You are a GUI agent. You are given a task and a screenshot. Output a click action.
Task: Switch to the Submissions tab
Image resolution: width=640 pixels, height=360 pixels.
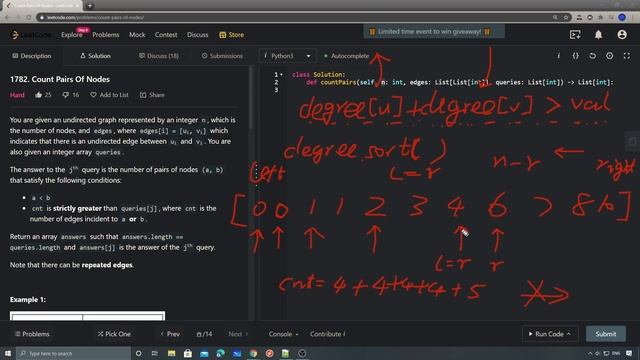tap(222, 56)
